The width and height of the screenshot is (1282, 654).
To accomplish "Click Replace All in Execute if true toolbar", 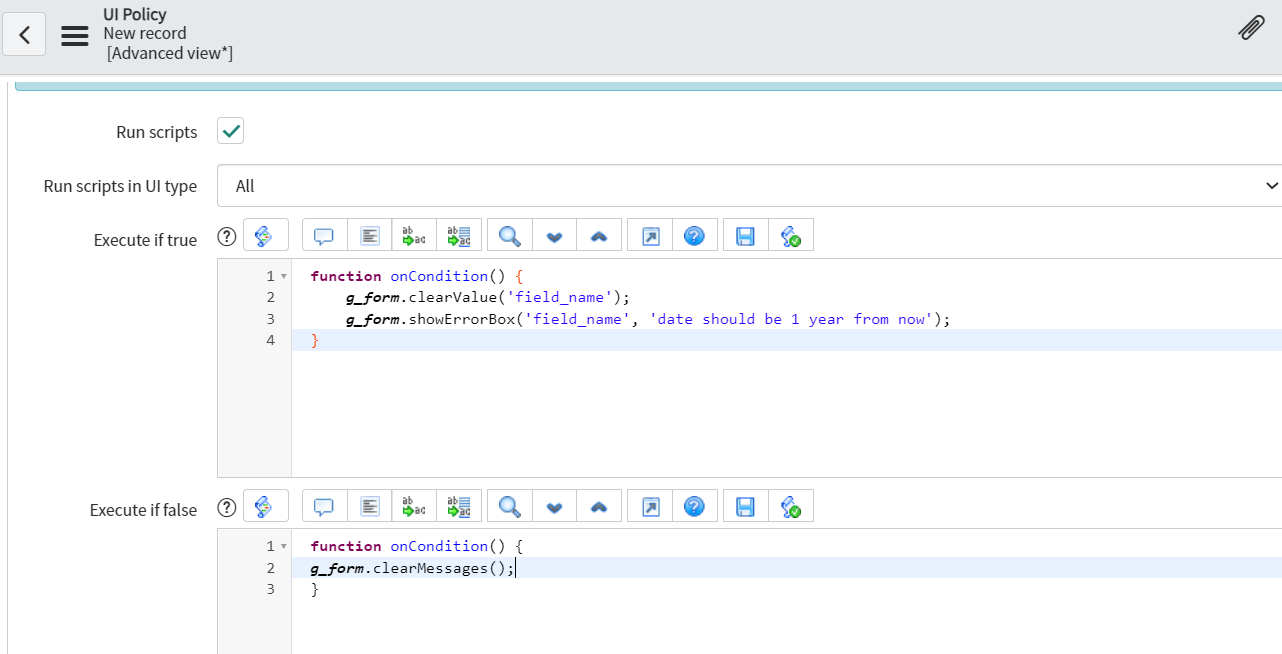I will [459, 236].
